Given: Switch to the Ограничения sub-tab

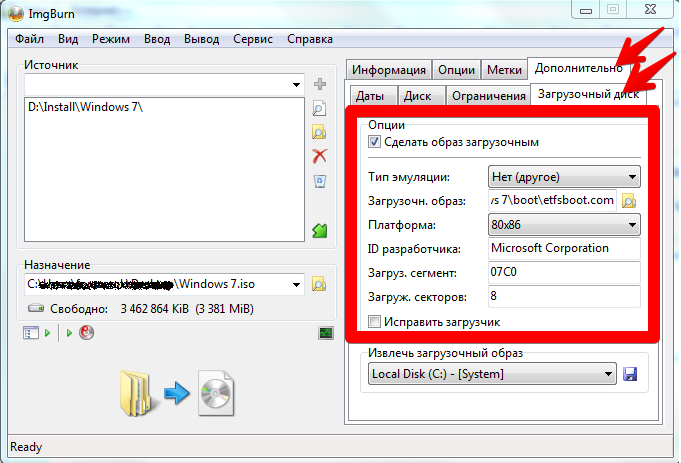Looking at the screenshot, I should [489, 96].
